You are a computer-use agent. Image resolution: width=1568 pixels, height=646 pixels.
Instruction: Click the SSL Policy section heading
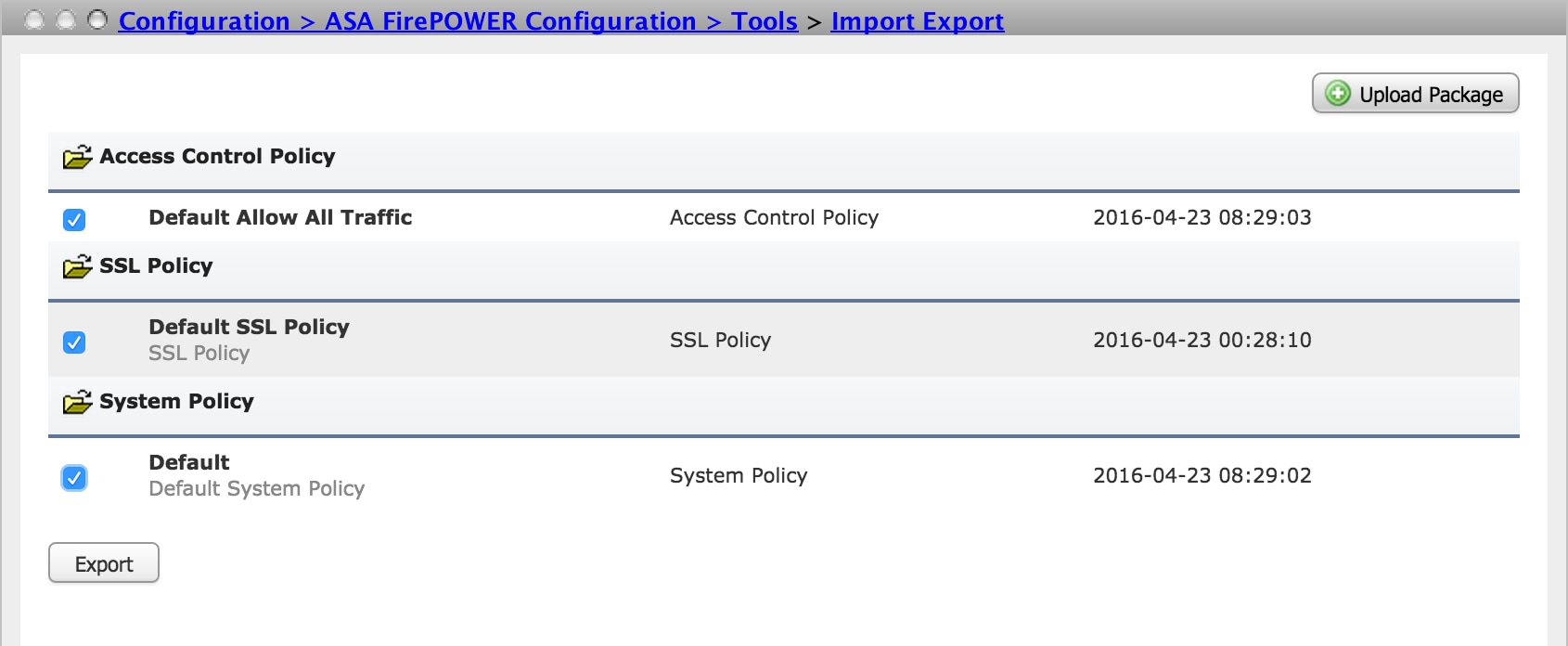[156, 265]
